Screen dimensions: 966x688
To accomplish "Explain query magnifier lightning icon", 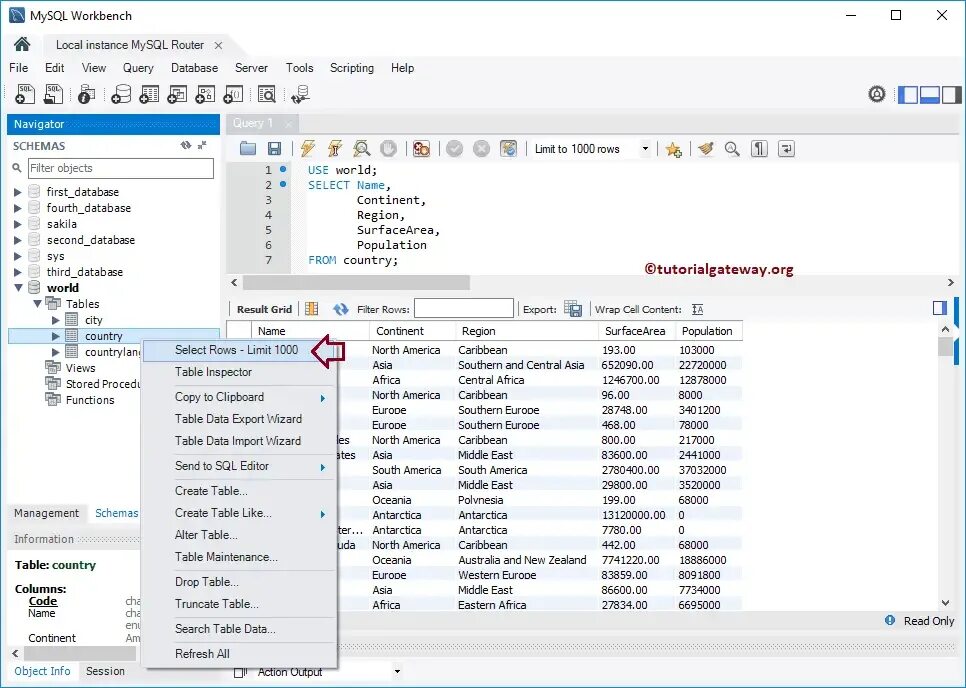I will [x=362, y=148].
